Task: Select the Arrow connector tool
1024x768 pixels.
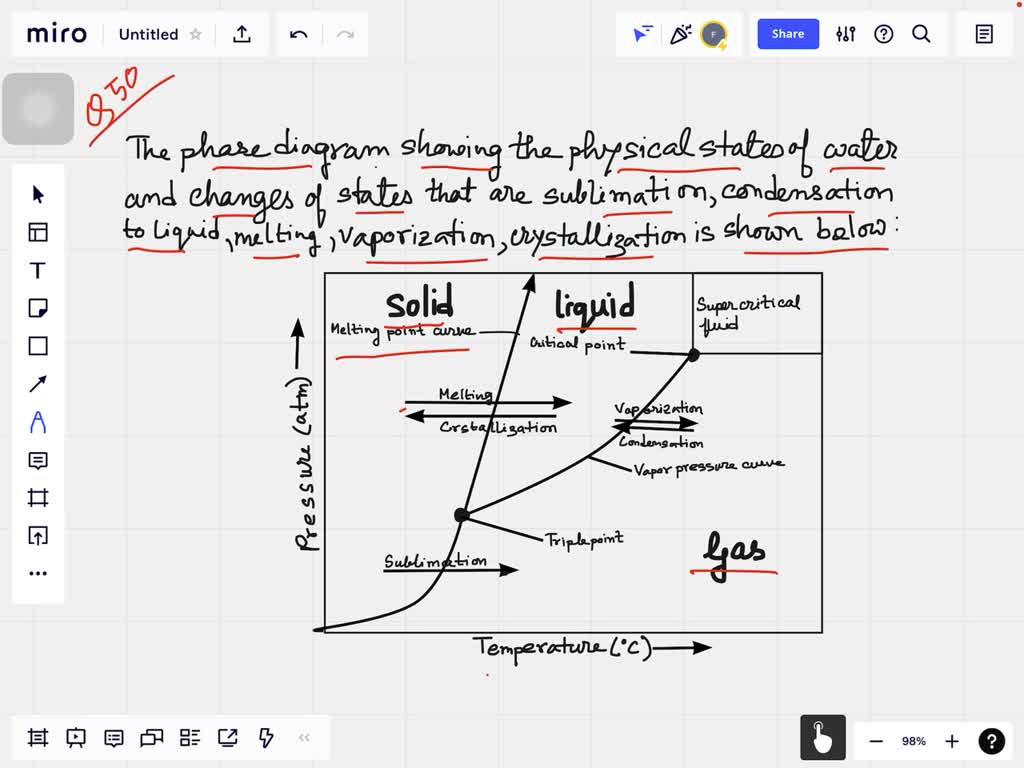Action: [37, 383]
